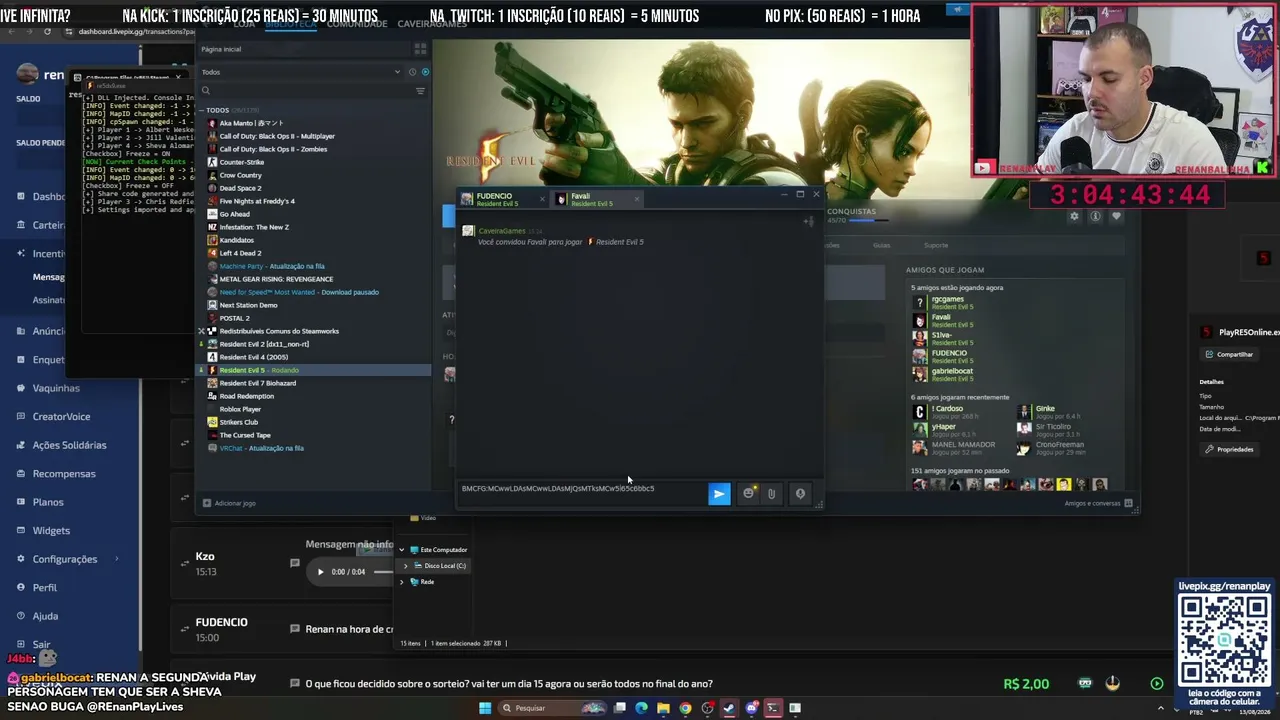
Task: Select Road Redemption in the library list
Action: [x=246, y=396]
